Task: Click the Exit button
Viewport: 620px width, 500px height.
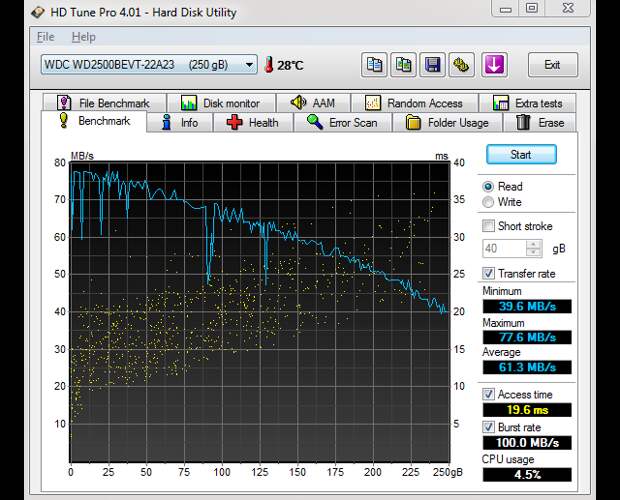Action: [552, 65]
